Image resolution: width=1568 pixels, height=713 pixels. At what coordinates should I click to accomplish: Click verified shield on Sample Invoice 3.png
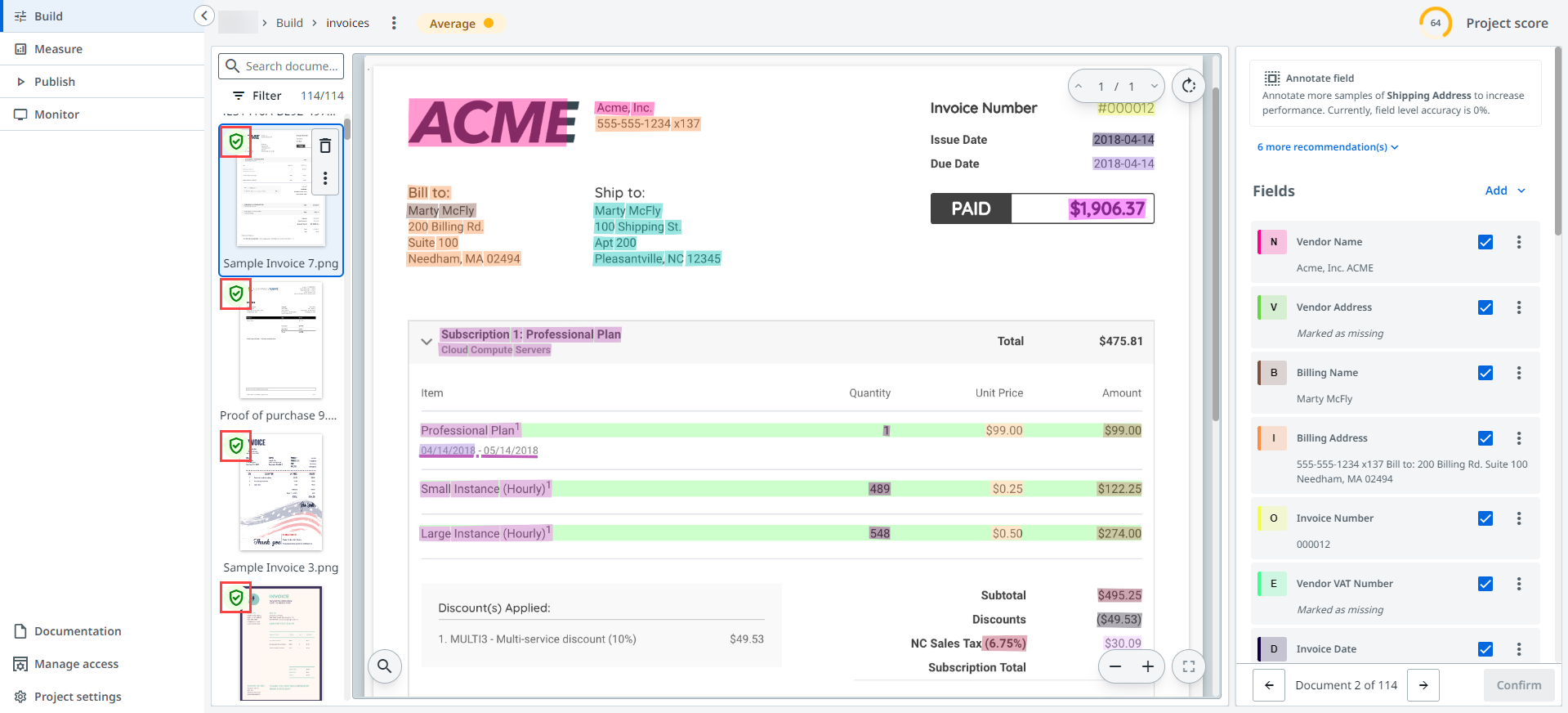(x=236, y=446)
